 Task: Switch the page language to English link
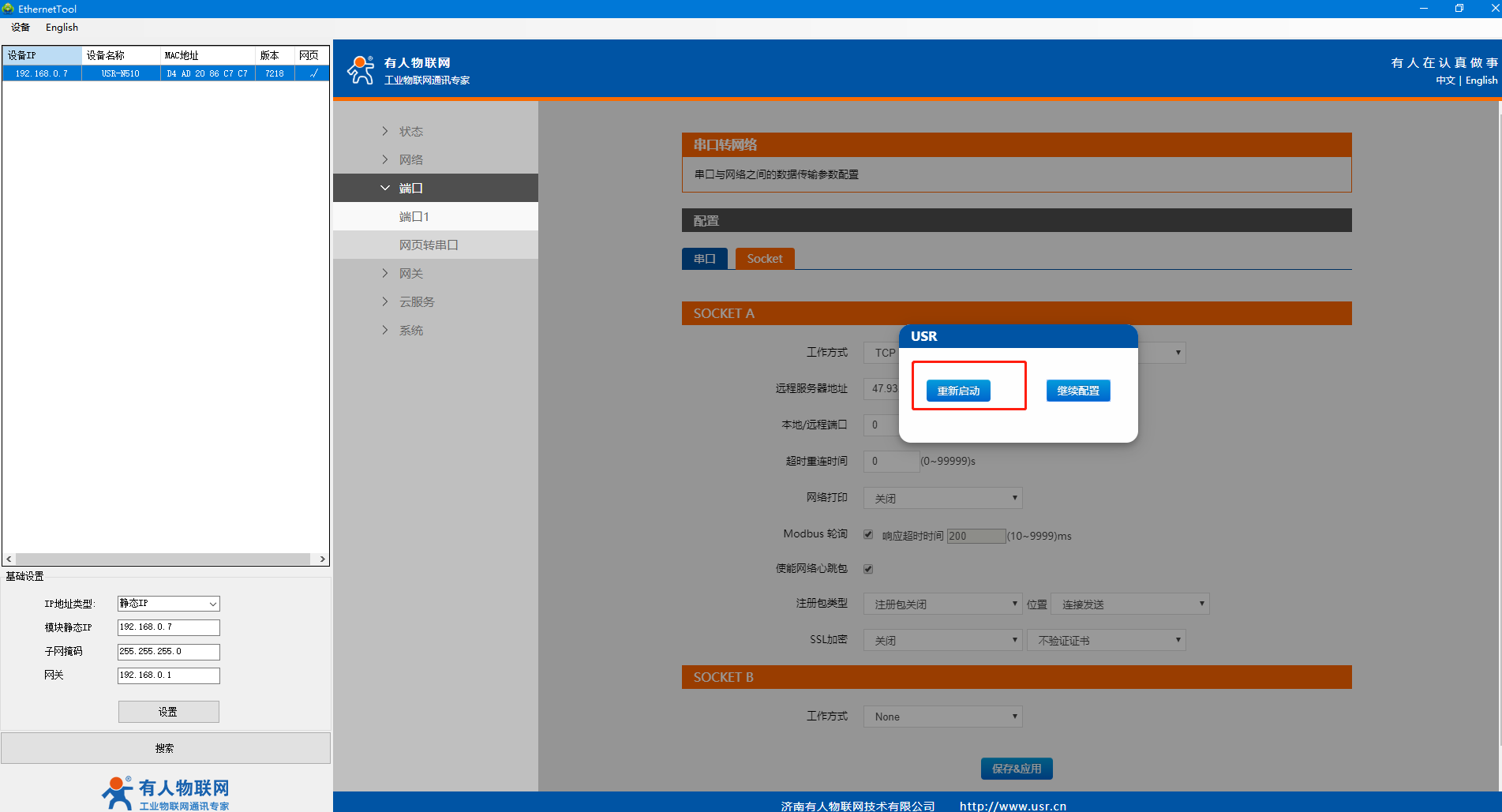(1481, 80)
